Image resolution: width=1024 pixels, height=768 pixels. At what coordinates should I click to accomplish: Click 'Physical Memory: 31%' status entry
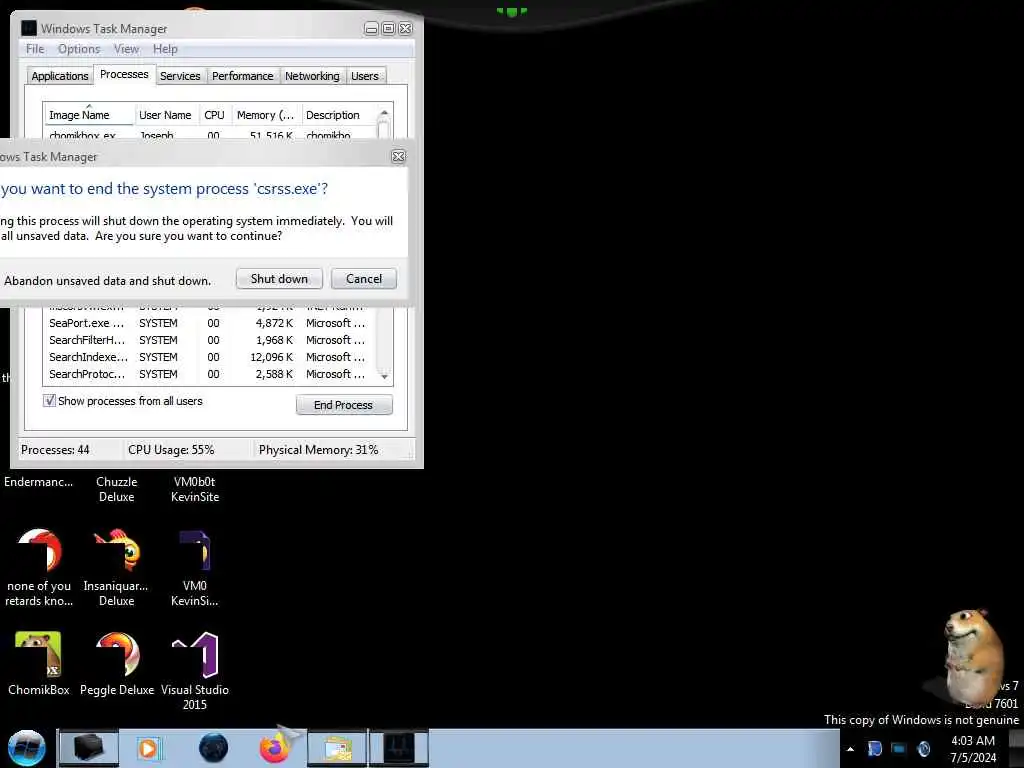[x=319, y=450]
